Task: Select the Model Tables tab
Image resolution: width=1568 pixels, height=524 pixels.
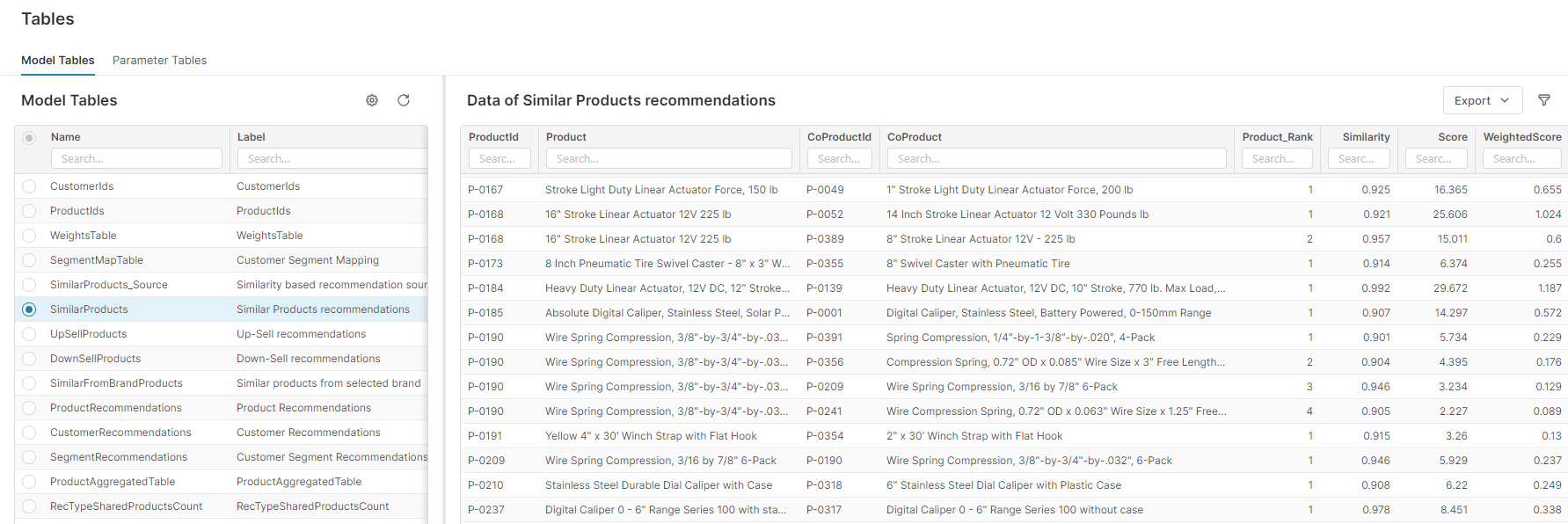Action: click(58, 61)
